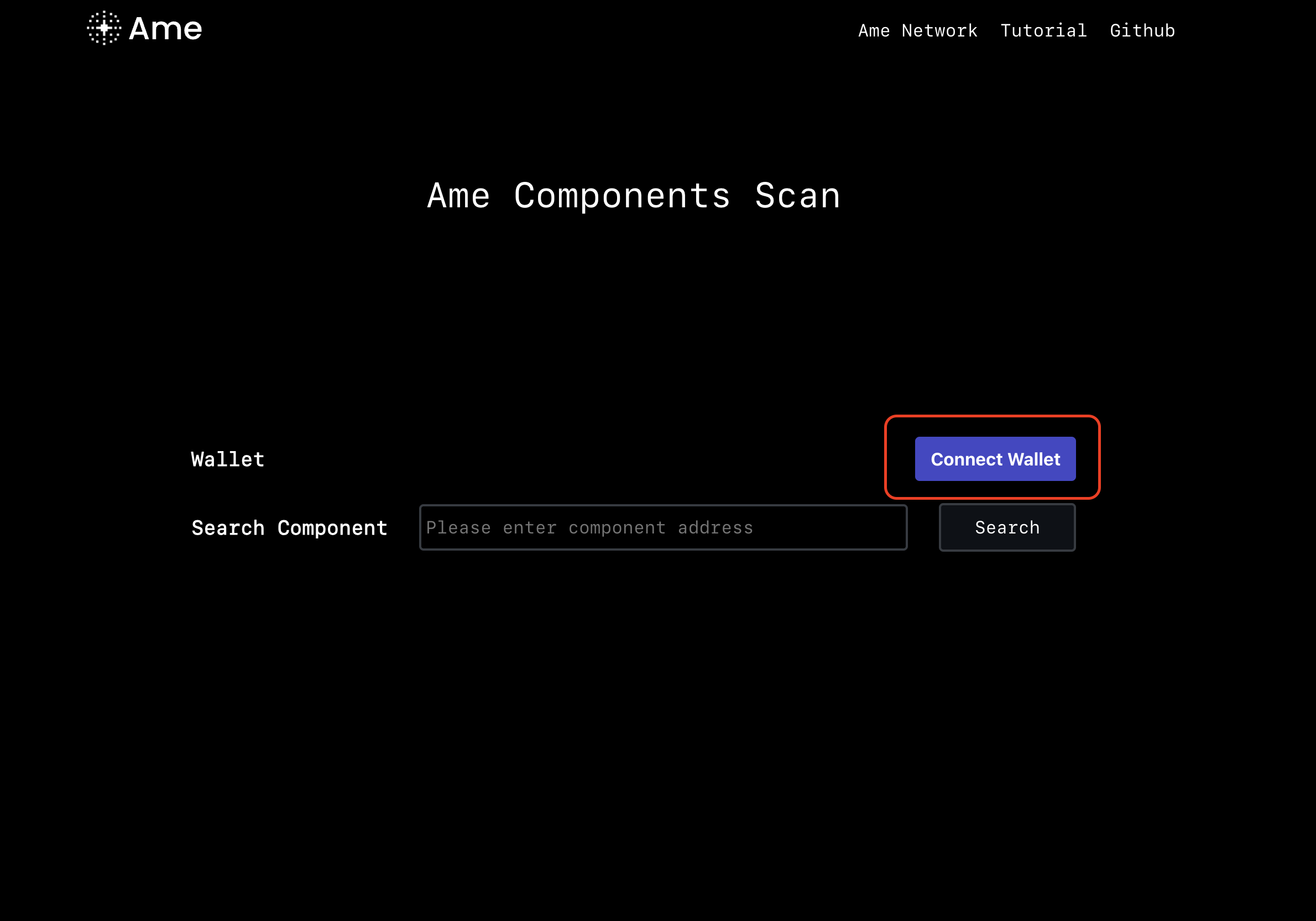Click the 'Please enter component address' placeholder

pyautogui.click(x=589, y=527)
